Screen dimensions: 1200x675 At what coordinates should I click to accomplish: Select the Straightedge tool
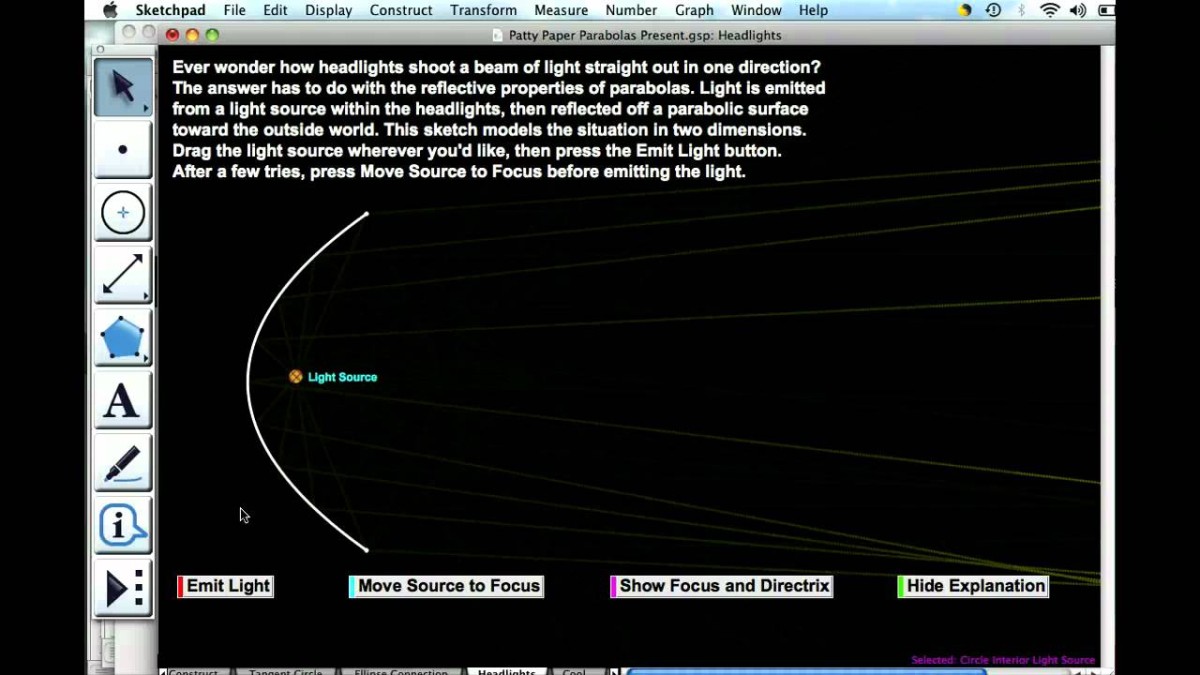[122, 275]
